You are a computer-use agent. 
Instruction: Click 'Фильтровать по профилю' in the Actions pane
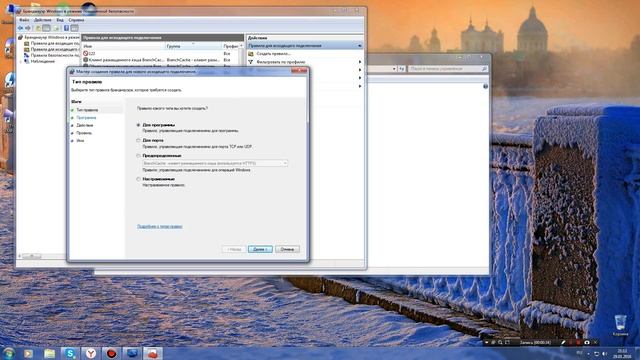click(281, 62)
